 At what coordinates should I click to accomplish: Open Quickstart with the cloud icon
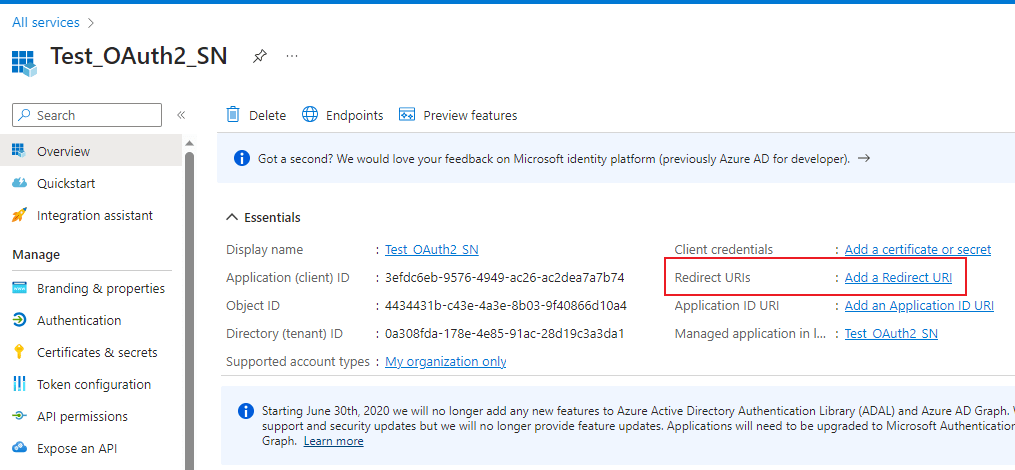pyautogui.click(x=19, y=183)
